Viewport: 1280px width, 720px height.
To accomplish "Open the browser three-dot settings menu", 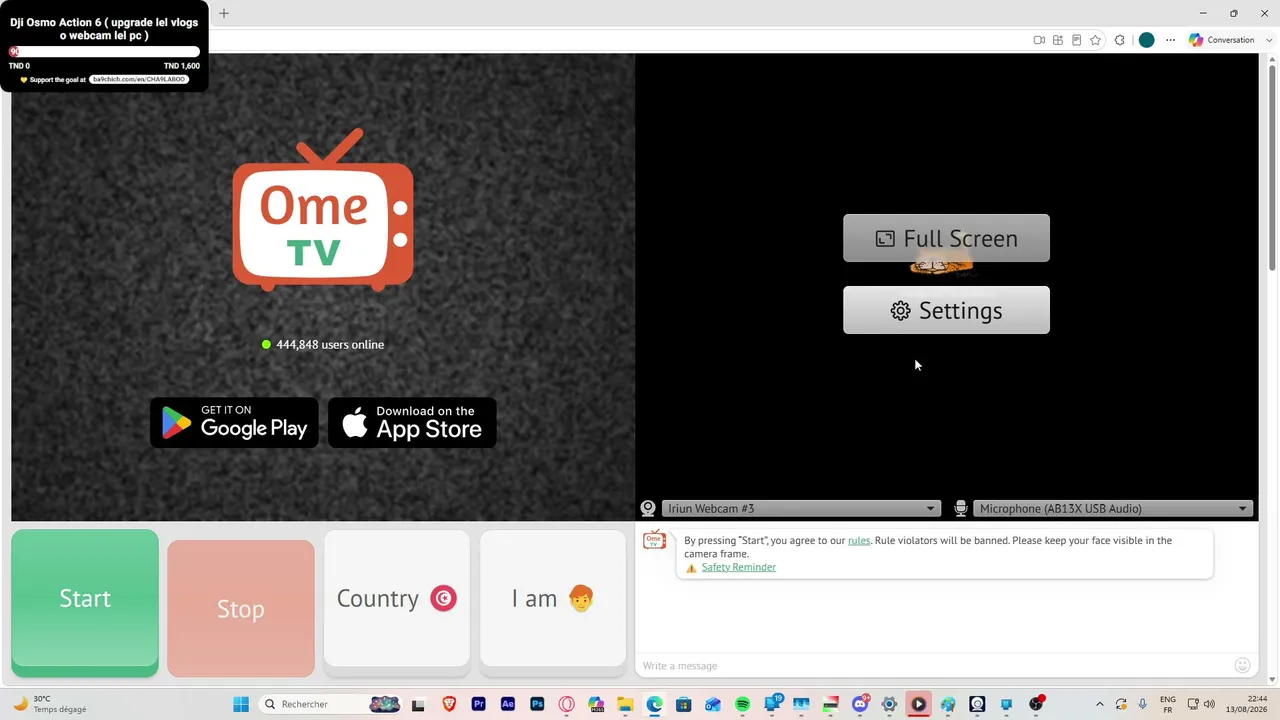I will pos(1170,40).
